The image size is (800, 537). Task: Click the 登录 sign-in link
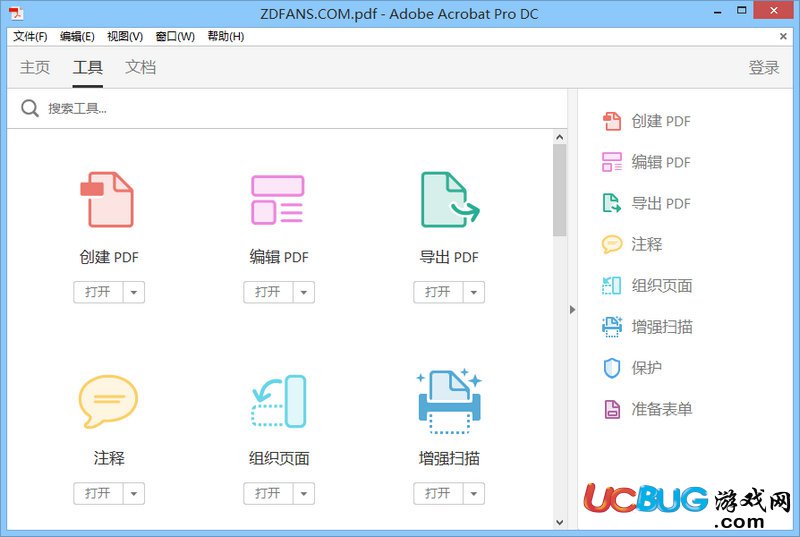764,67
